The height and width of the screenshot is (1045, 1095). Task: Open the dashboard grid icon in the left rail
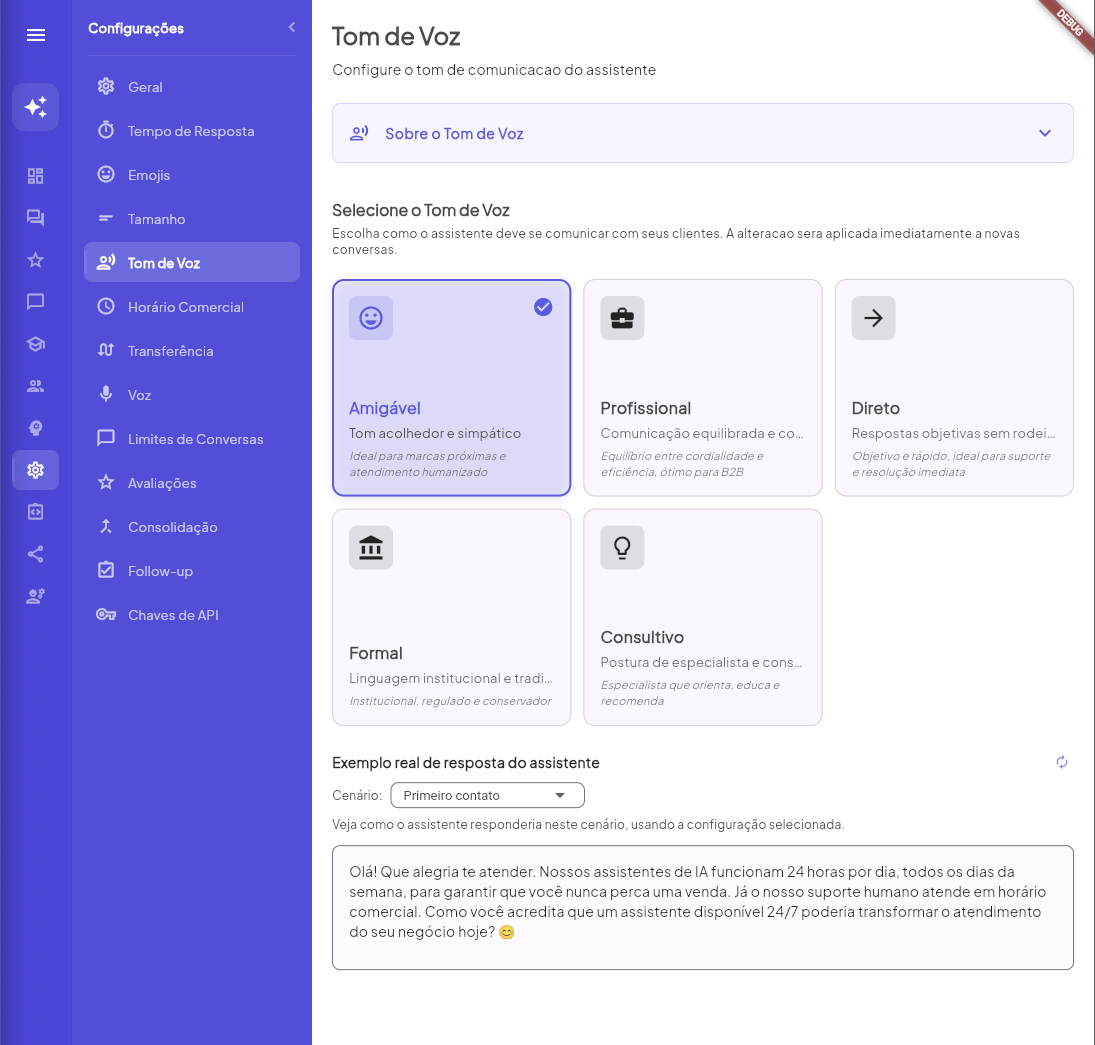36,176
